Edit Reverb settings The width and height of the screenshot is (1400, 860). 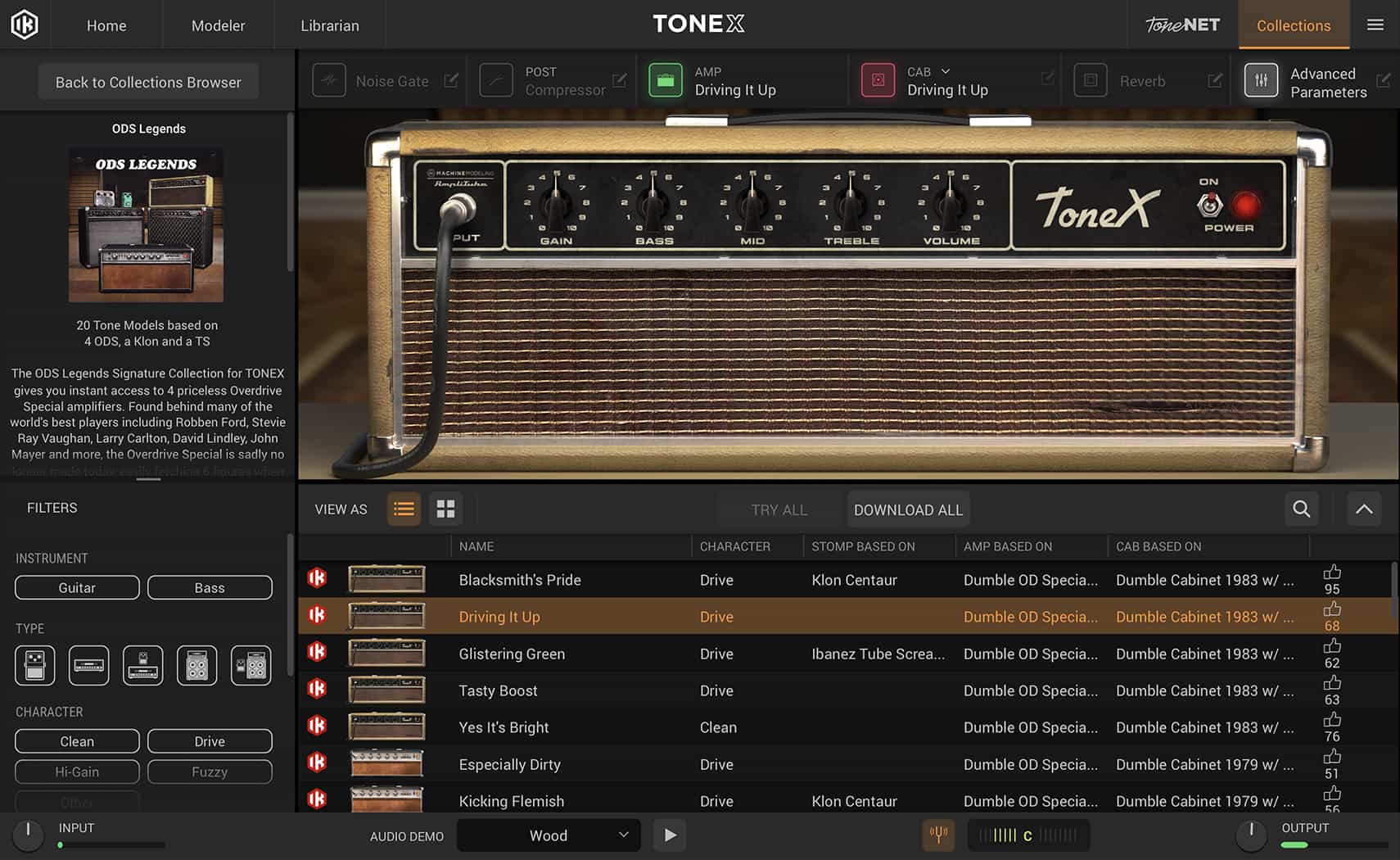(x=1215, y=80)
